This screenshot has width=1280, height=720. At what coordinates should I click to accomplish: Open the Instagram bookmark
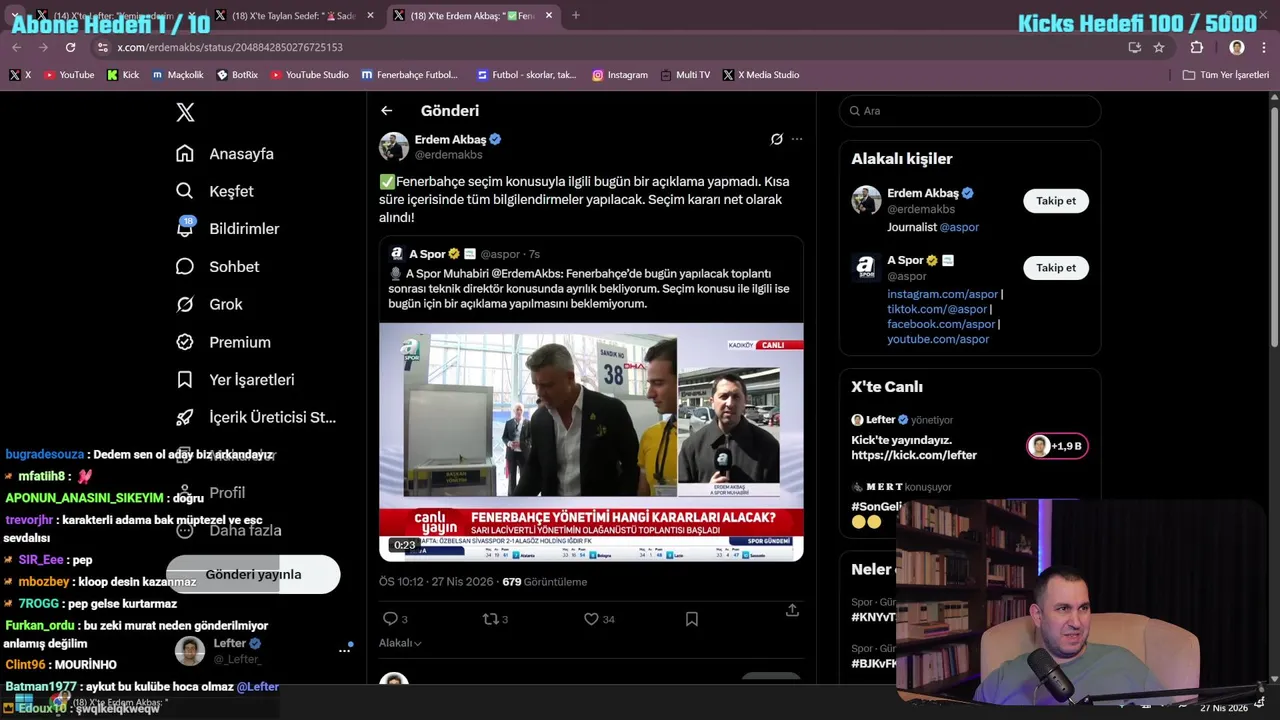[620, 75]
